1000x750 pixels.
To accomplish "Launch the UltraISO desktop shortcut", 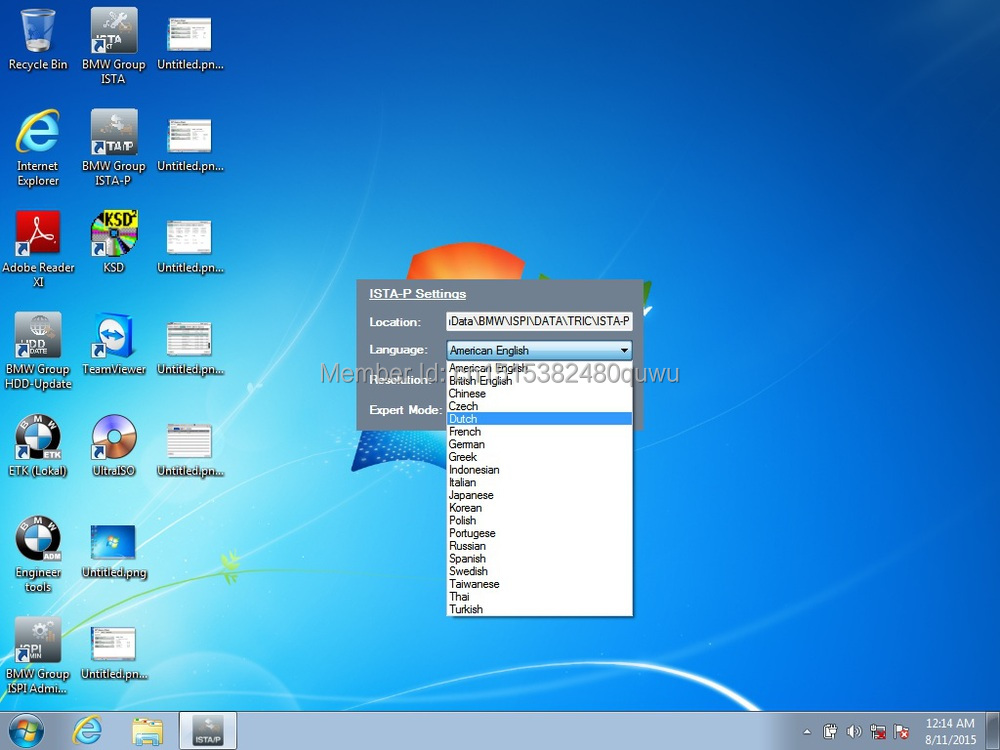I will 113,438.
